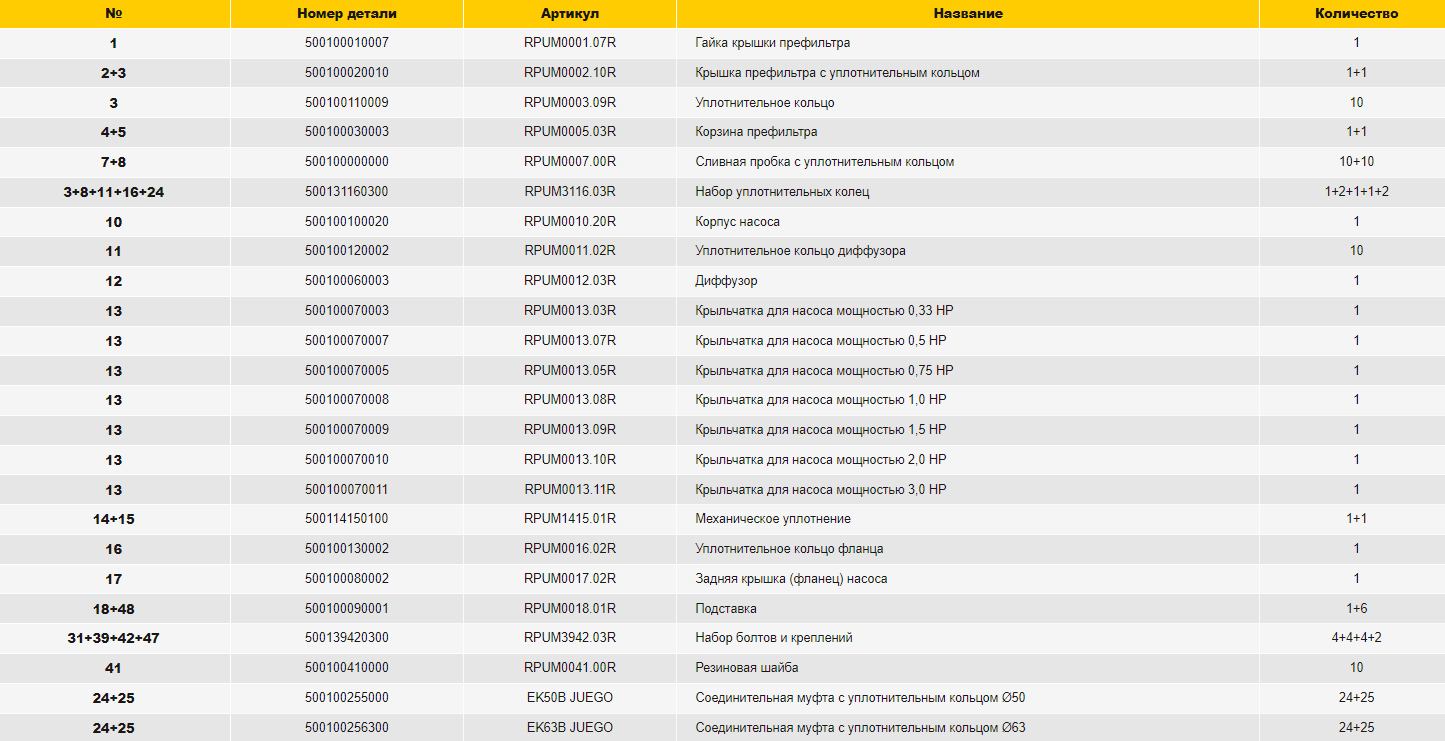Screen dimensions: 1445x741
Task: Select part number 500100070008
Action: pos(347,400)
